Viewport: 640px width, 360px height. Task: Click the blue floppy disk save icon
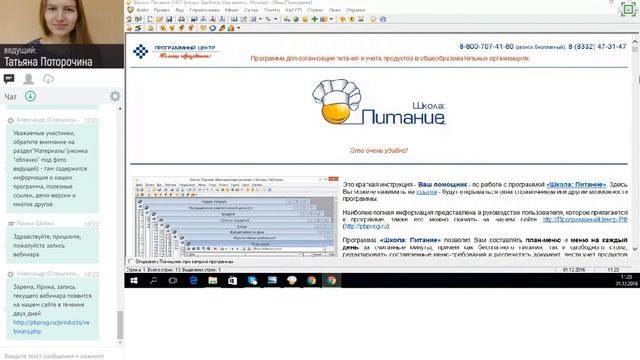pos(169,19)
